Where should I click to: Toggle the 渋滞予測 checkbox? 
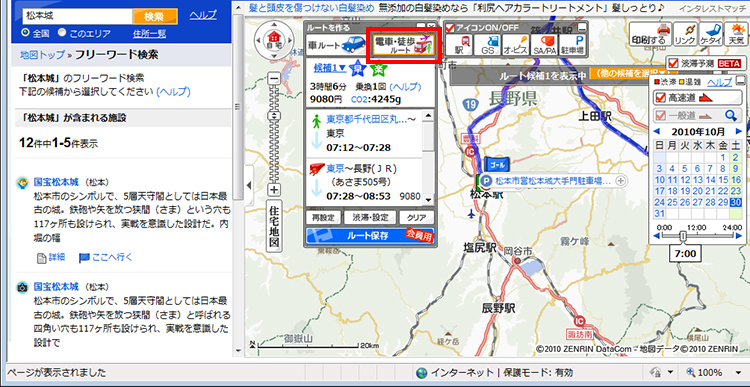pos(673,63)
